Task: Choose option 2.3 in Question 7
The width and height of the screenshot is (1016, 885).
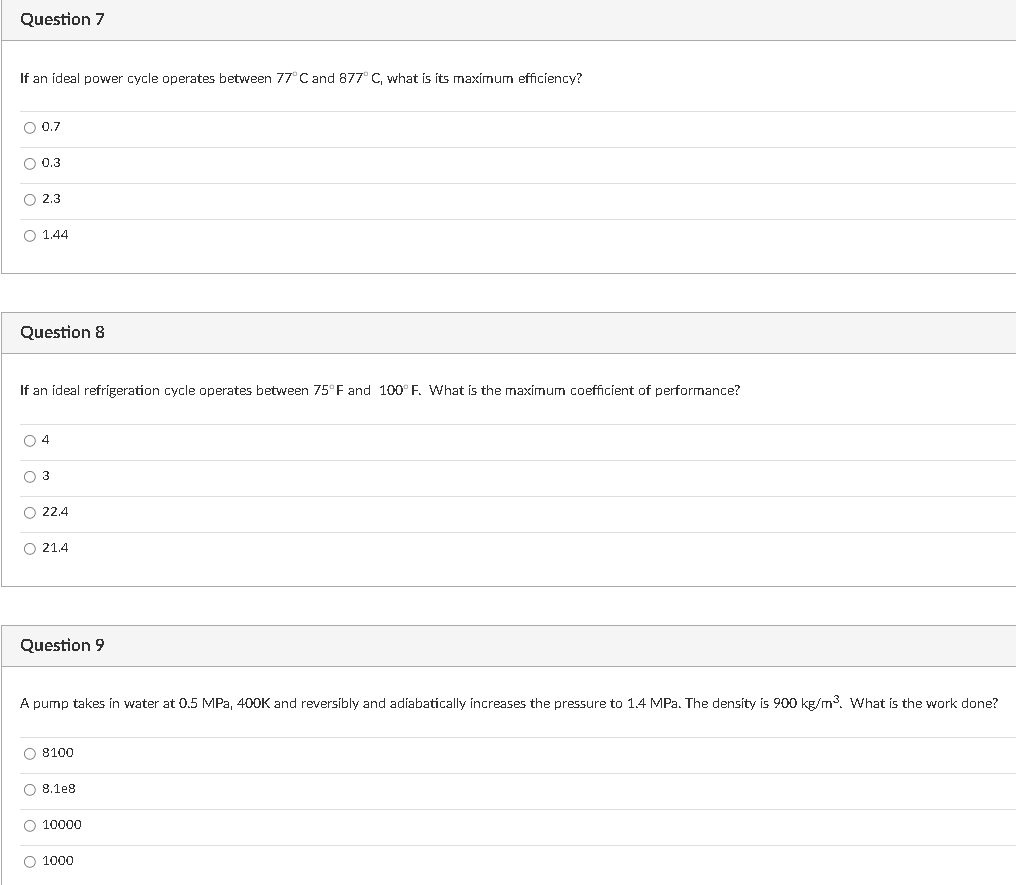Action: click(30, 199)
